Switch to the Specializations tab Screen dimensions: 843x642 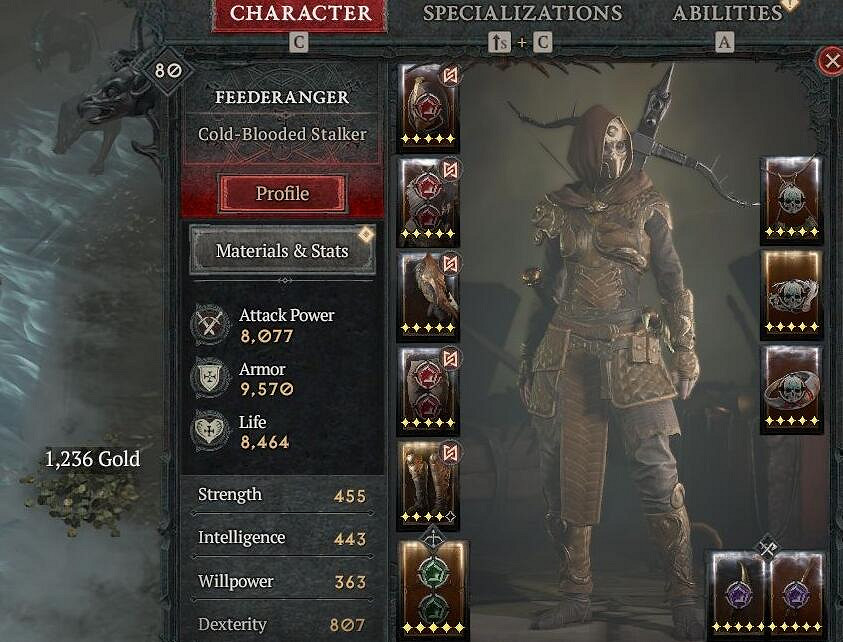click(x=523, y=14)
